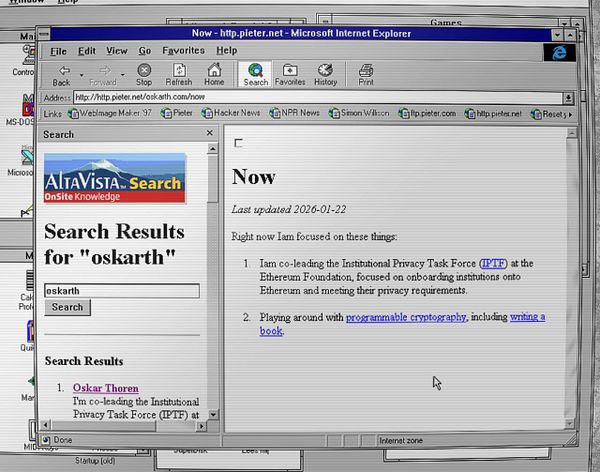Viewport: 600px width, 472px height.
Task: Open the MS-DOS icon behind the browser
Action: [20, 111]
